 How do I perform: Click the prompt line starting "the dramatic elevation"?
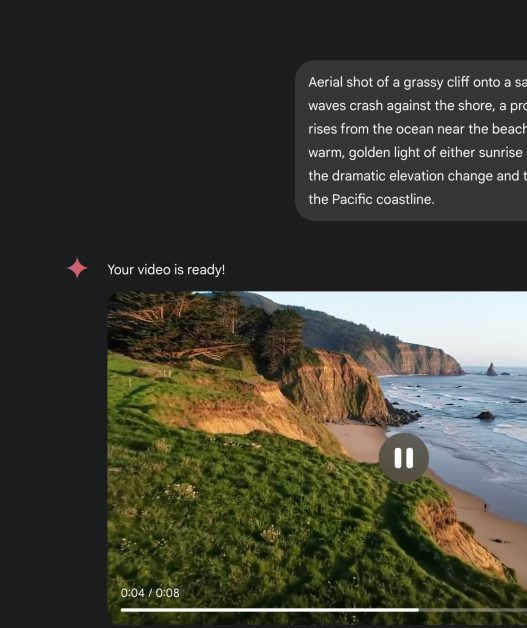point(418,176)
